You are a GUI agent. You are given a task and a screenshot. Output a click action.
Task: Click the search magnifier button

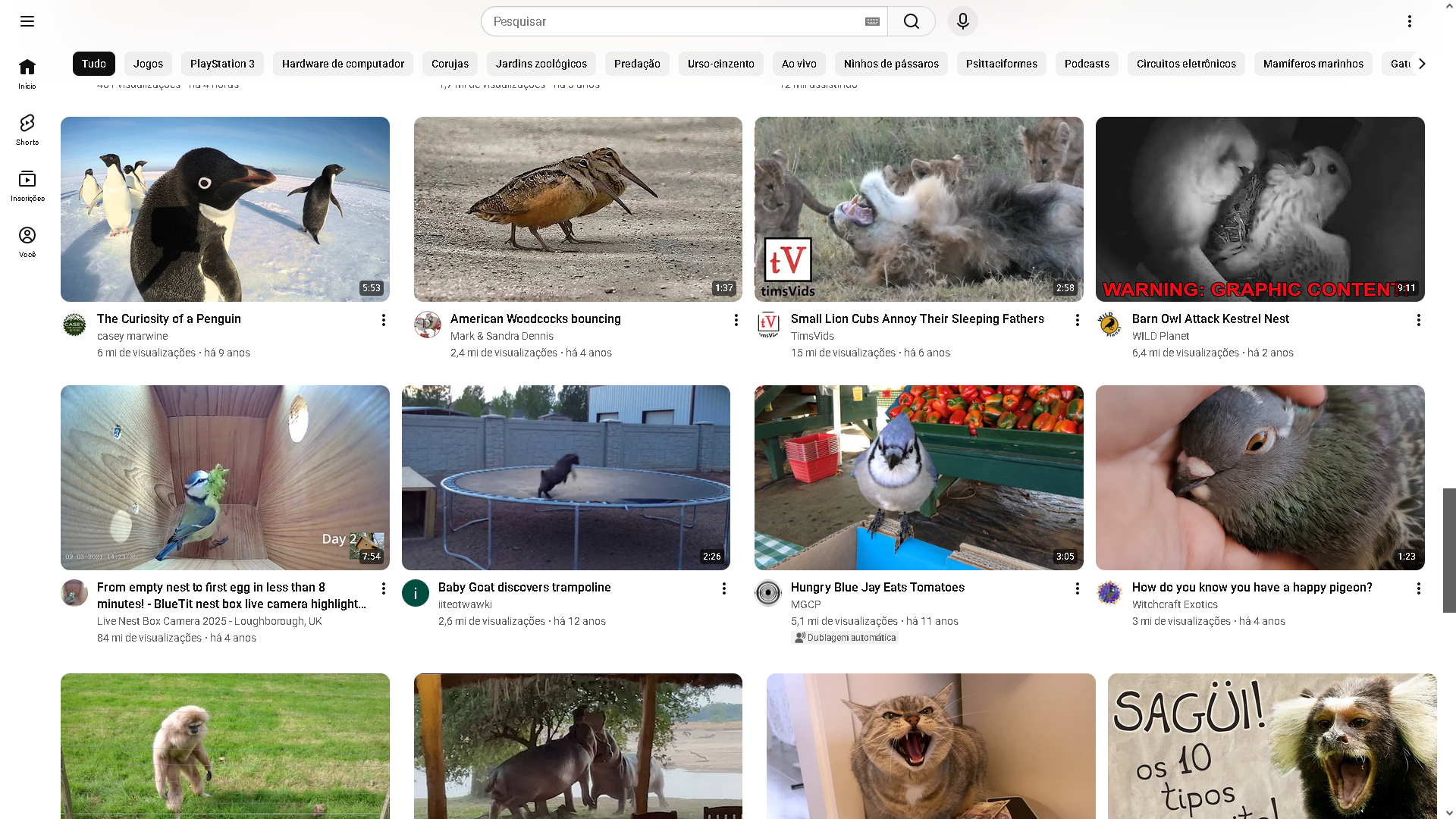click(912, 21)
